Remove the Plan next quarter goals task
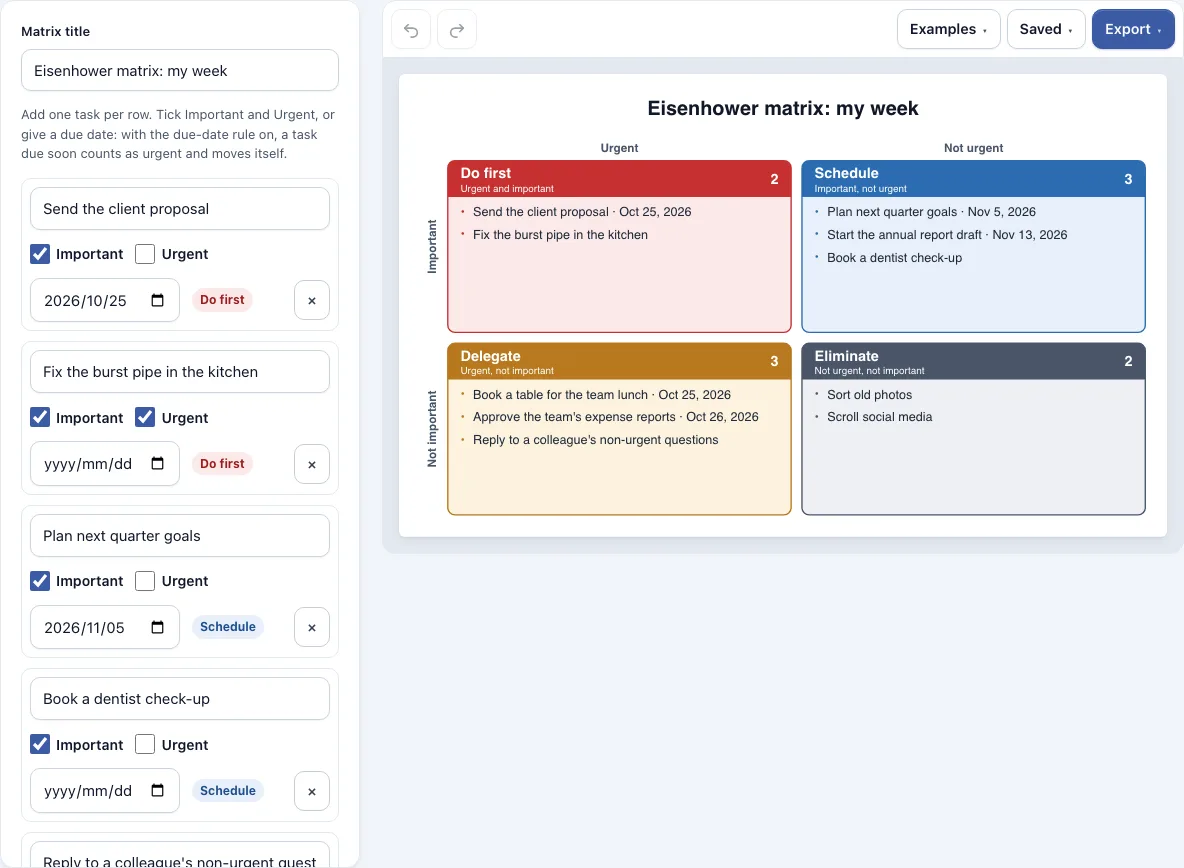This screenshot has width=1184, height=868. 312,627
